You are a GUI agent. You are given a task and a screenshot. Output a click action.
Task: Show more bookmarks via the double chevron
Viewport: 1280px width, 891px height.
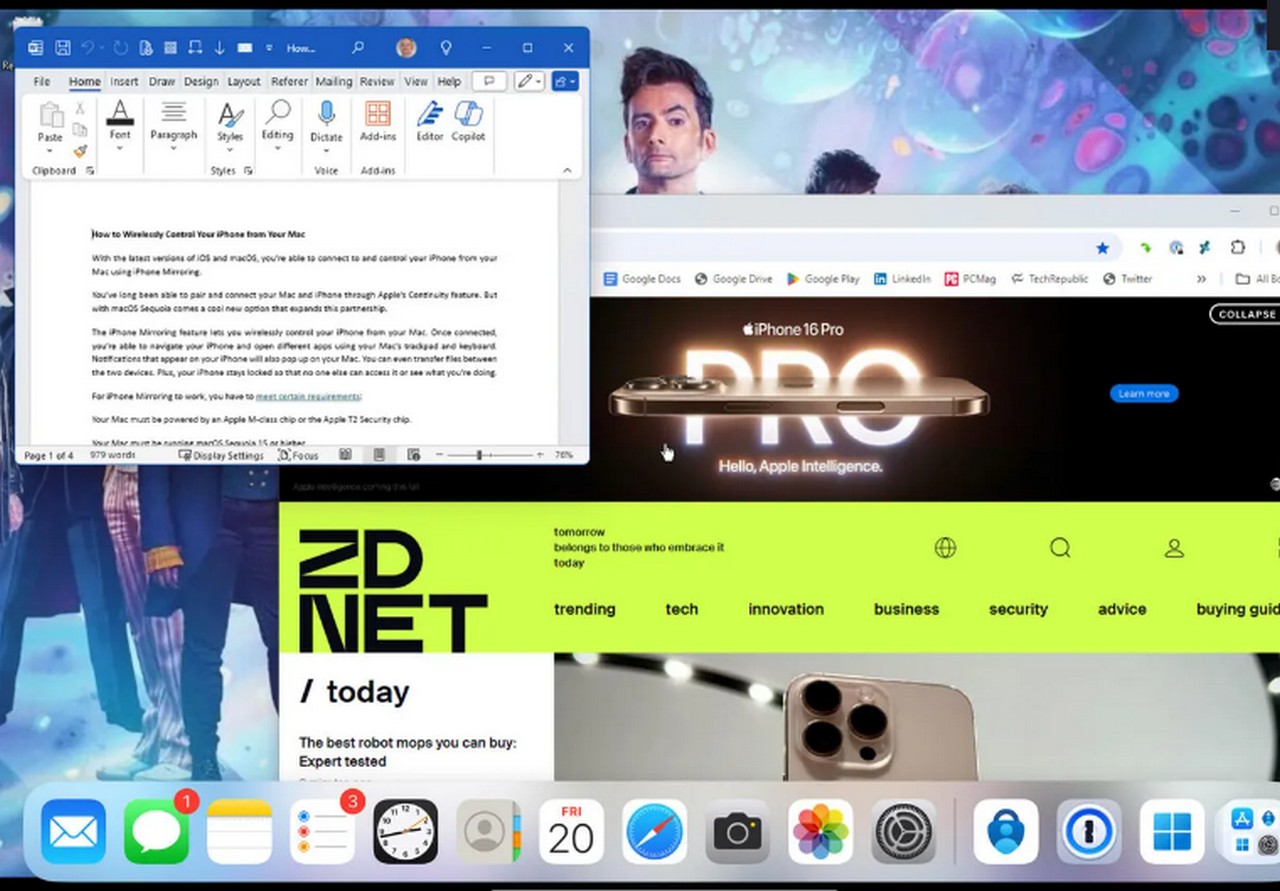coord(1201,279)
